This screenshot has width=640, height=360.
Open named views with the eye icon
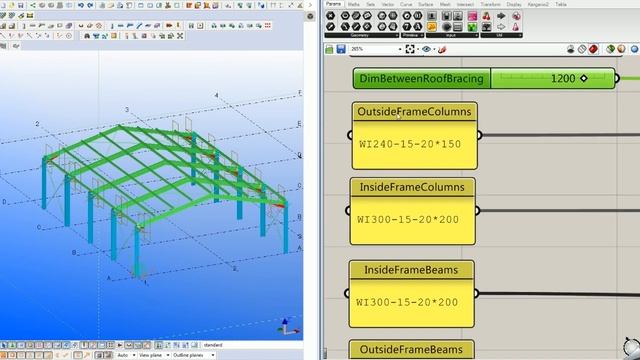[x=427, y=49]
